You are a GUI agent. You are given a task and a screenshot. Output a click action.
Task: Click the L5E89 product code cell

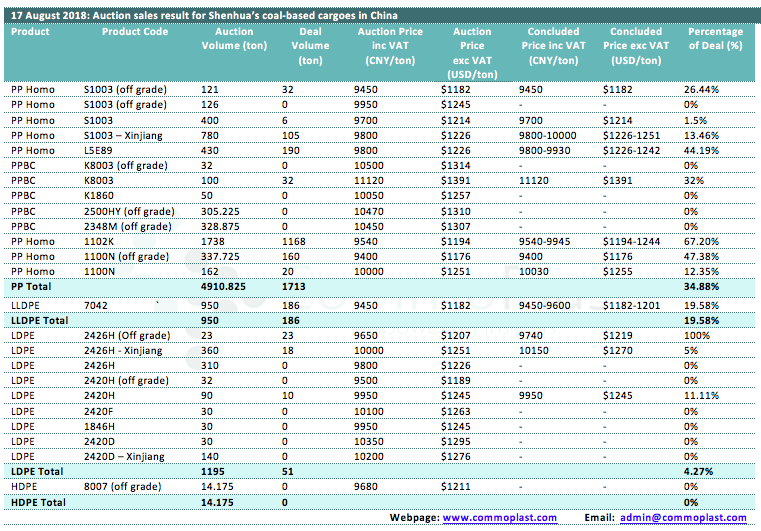[x=99, y=150]
